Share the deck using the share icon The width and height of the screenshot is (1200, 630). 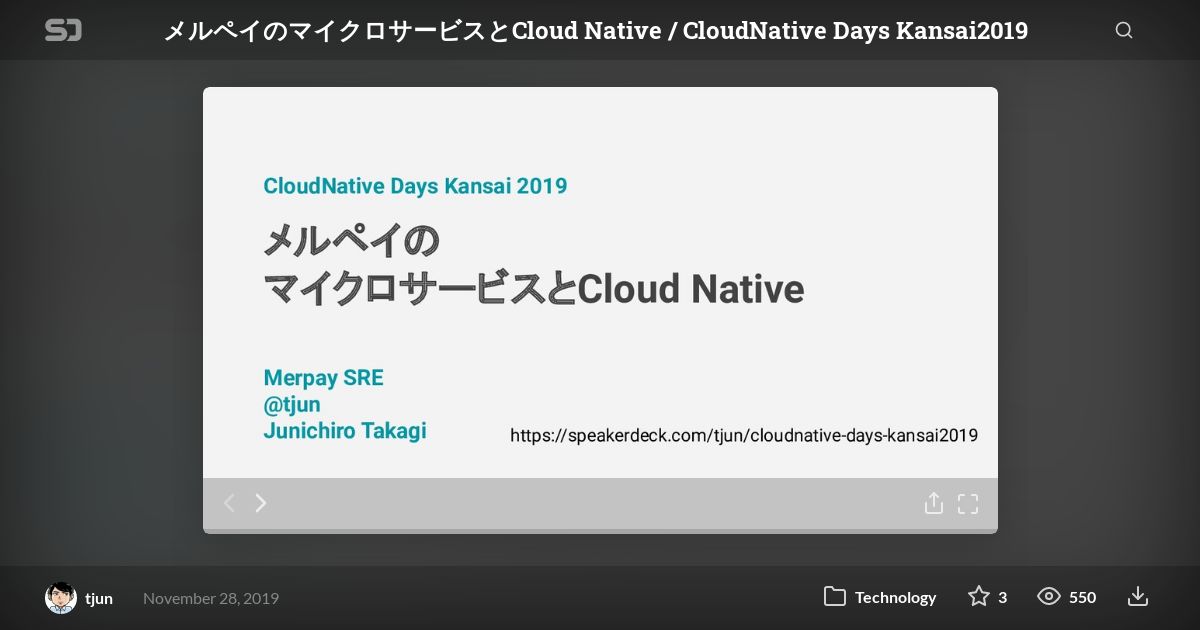[934, 503]
